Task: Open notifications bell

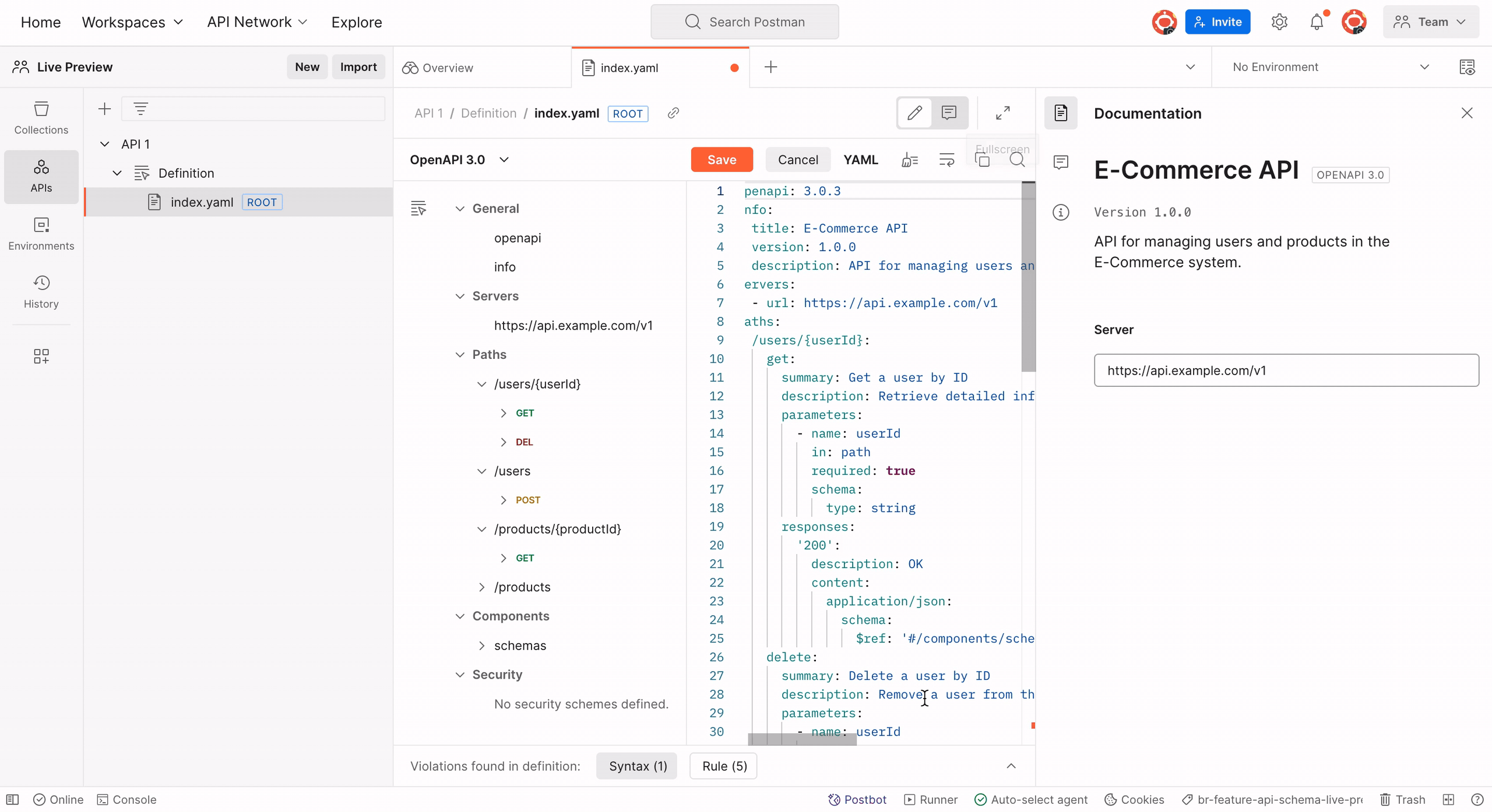Action: click(1317, 22)
